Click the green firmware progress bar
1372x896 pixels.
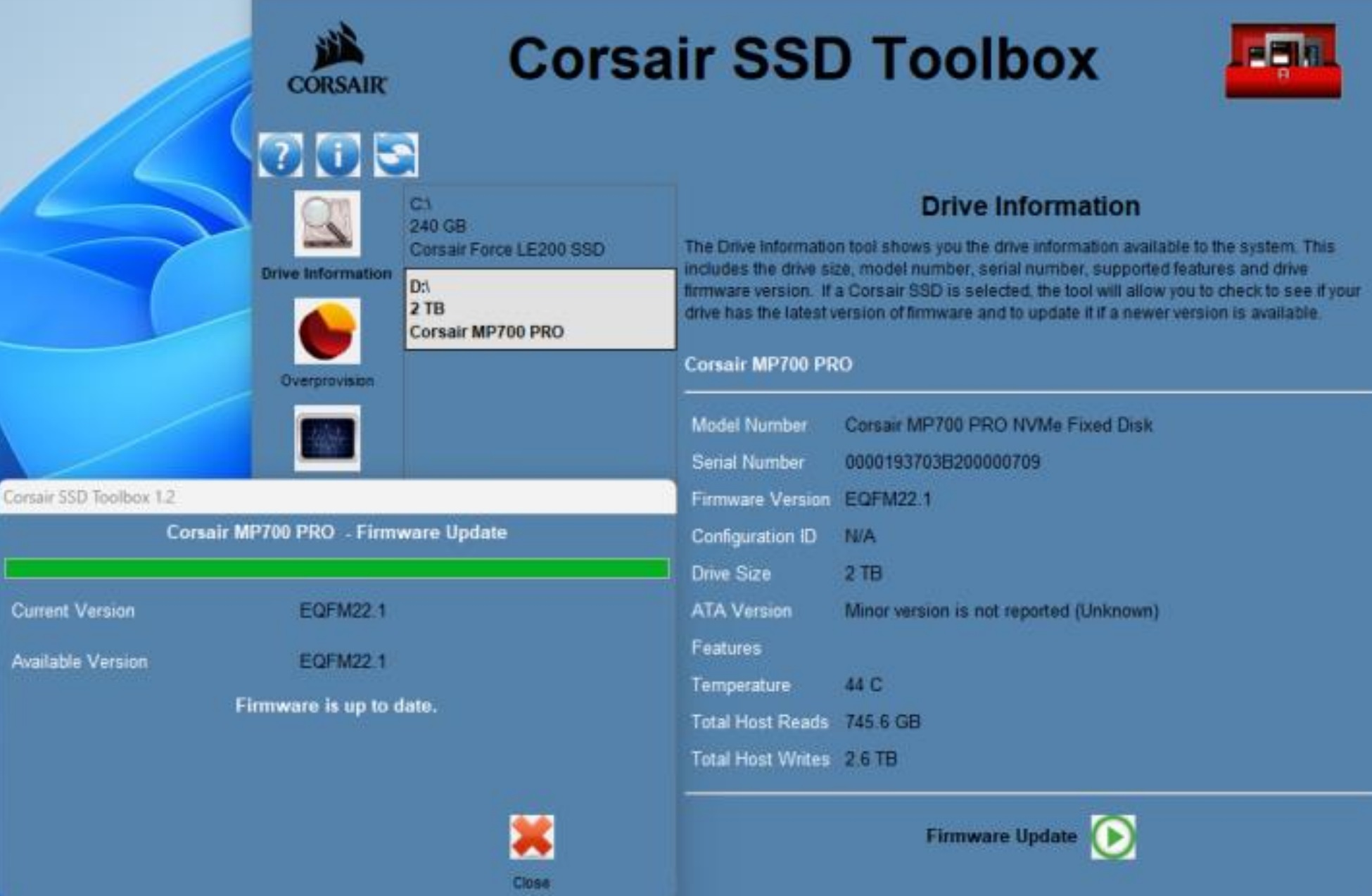coord(337,568)
